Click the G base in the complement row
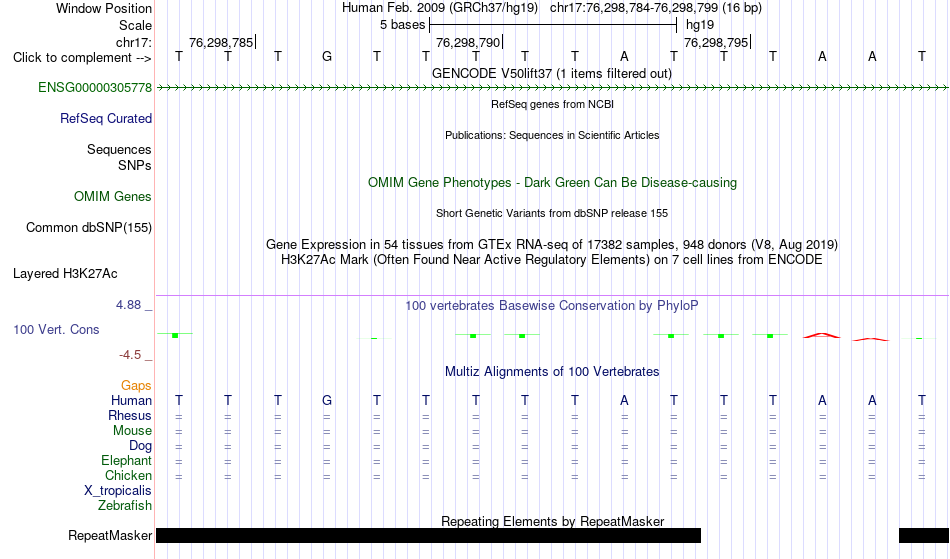The image size is (950, 559). [x=327, y=57]
